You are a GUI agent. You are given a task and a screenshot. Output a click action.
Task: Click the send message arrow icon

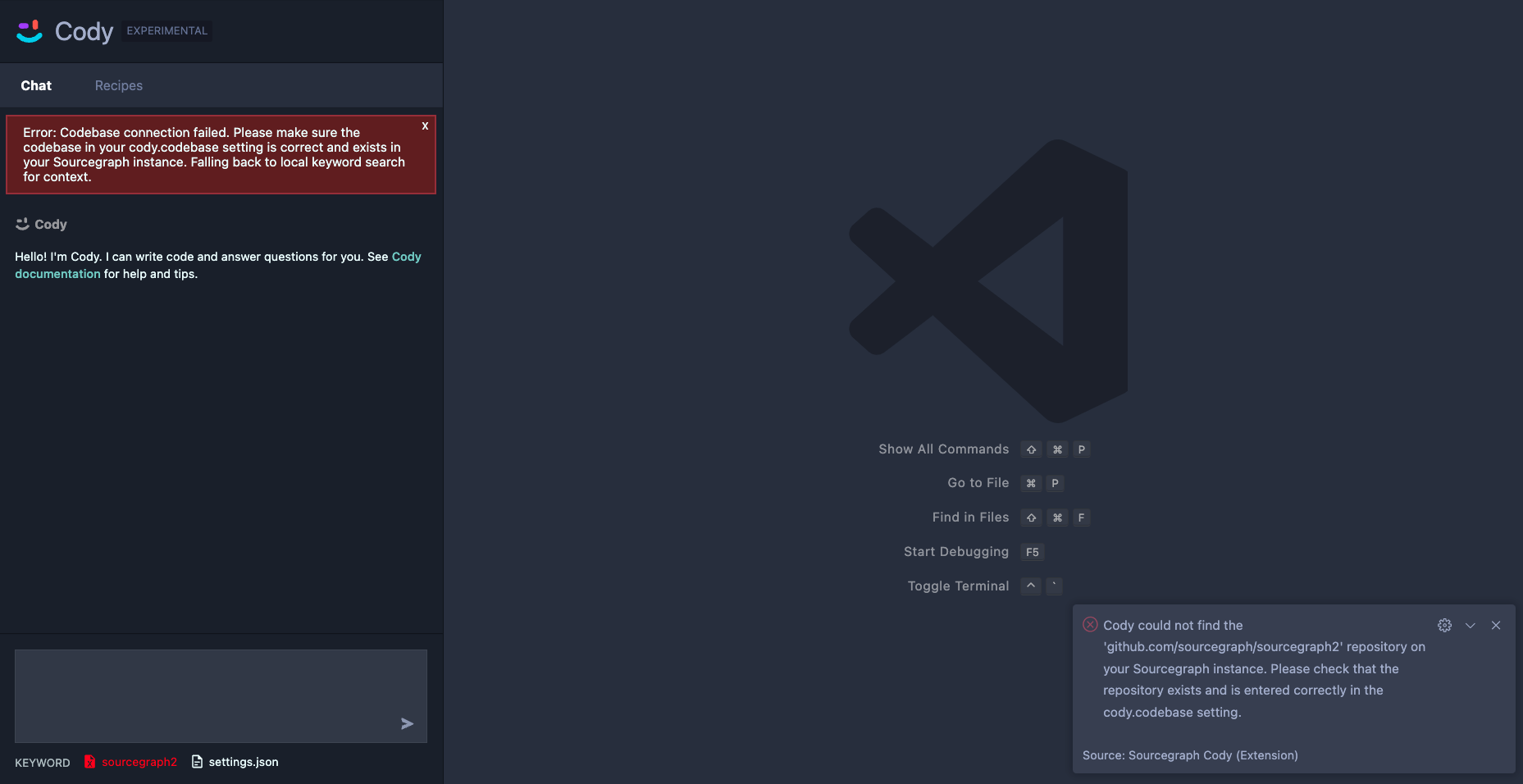[x=407, y=723]
